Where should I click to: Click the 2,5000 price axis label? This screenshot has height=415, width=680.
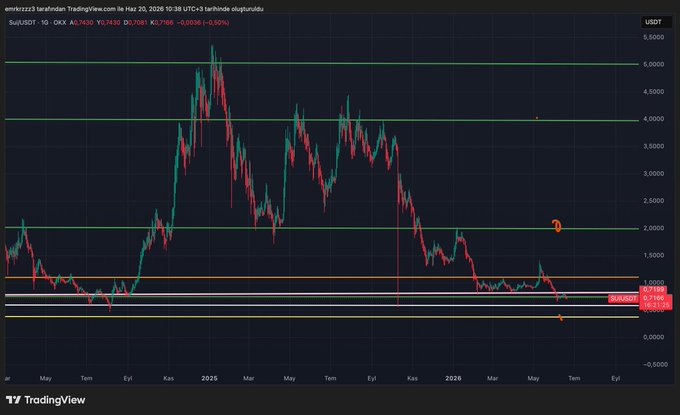[654, 201]
